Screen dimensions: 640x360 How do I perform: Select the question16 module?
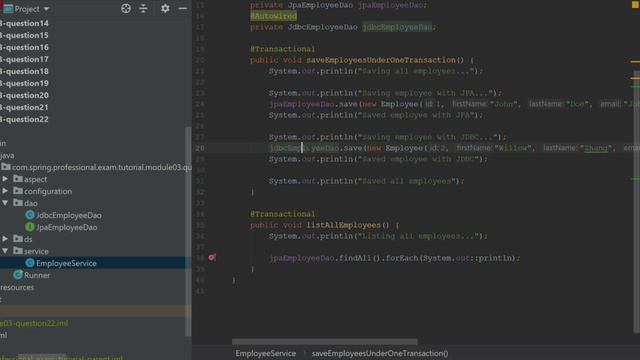pyautogui.click(x=24, y=47)
